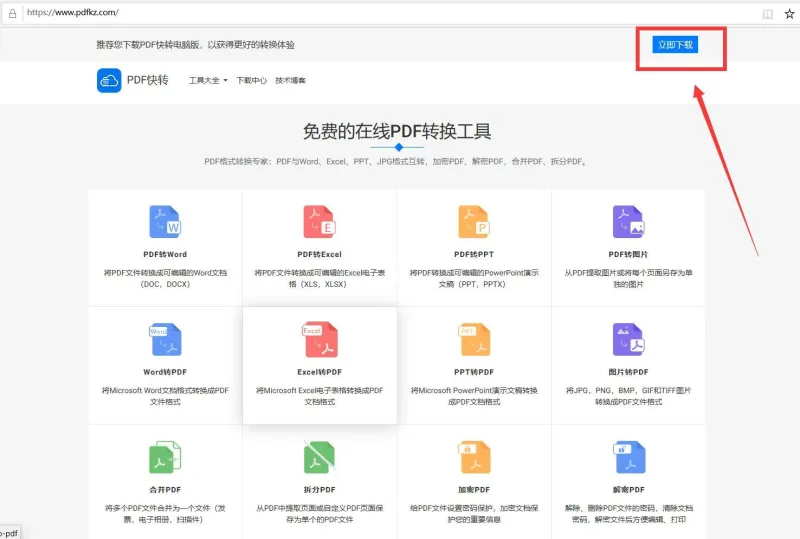This screenshot has width=800, height=539.
Task: Open the 下载中心 menu item
Action: pos(252,80)
